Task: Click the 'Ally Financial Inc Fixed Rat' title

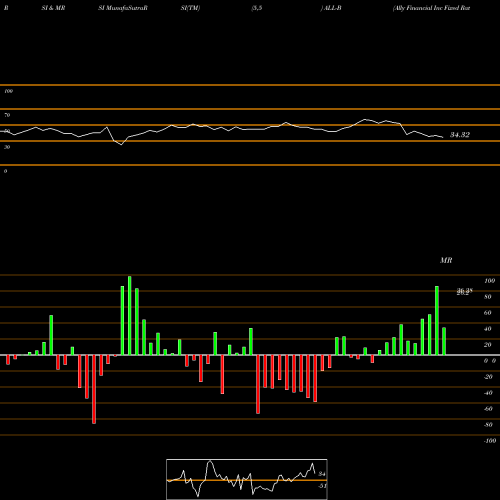Action: coord(432,8)
